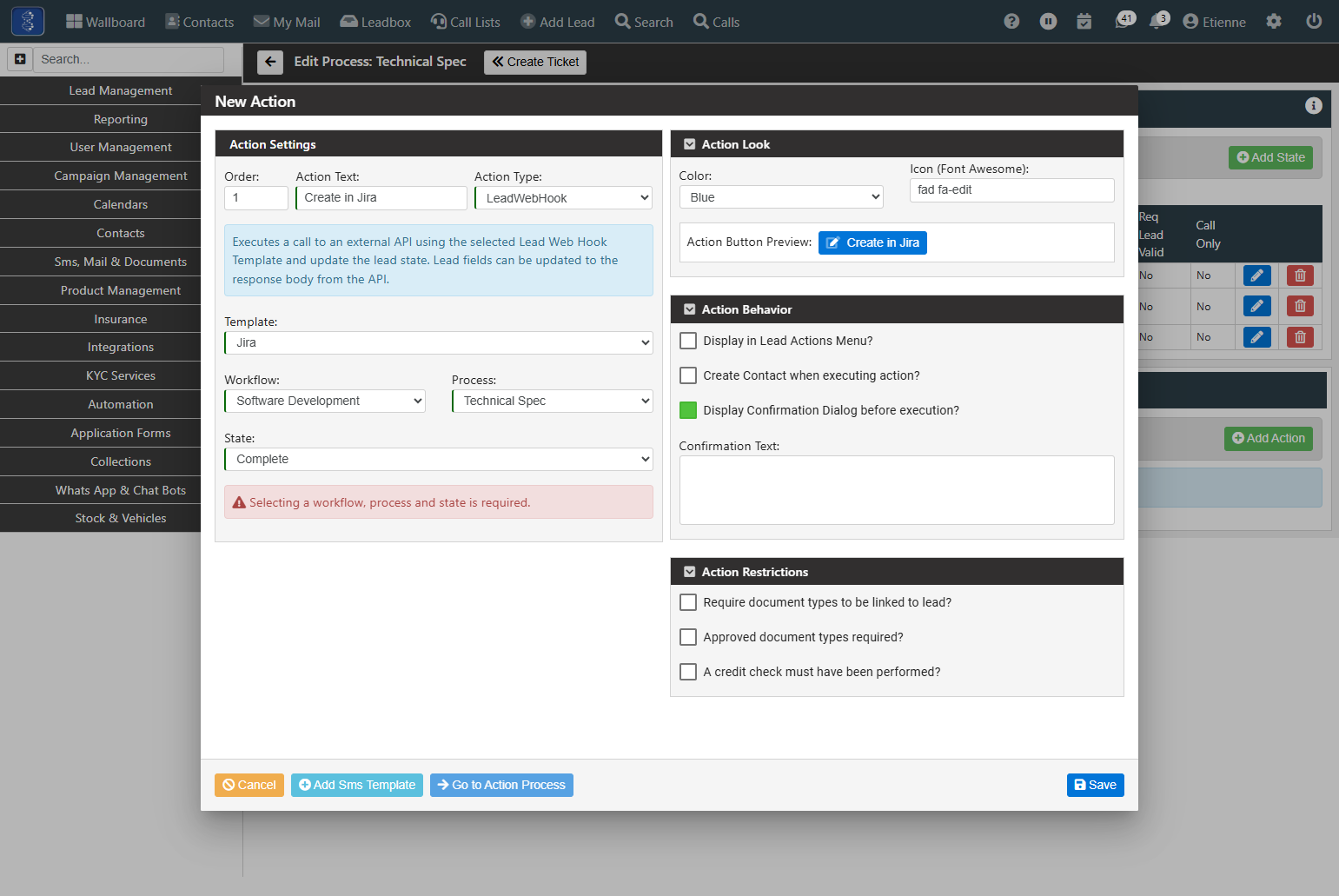Open the Action Type LeadWebHook dropdown
The width and height of the screenshot is (1339, 896).
(564, 198)
